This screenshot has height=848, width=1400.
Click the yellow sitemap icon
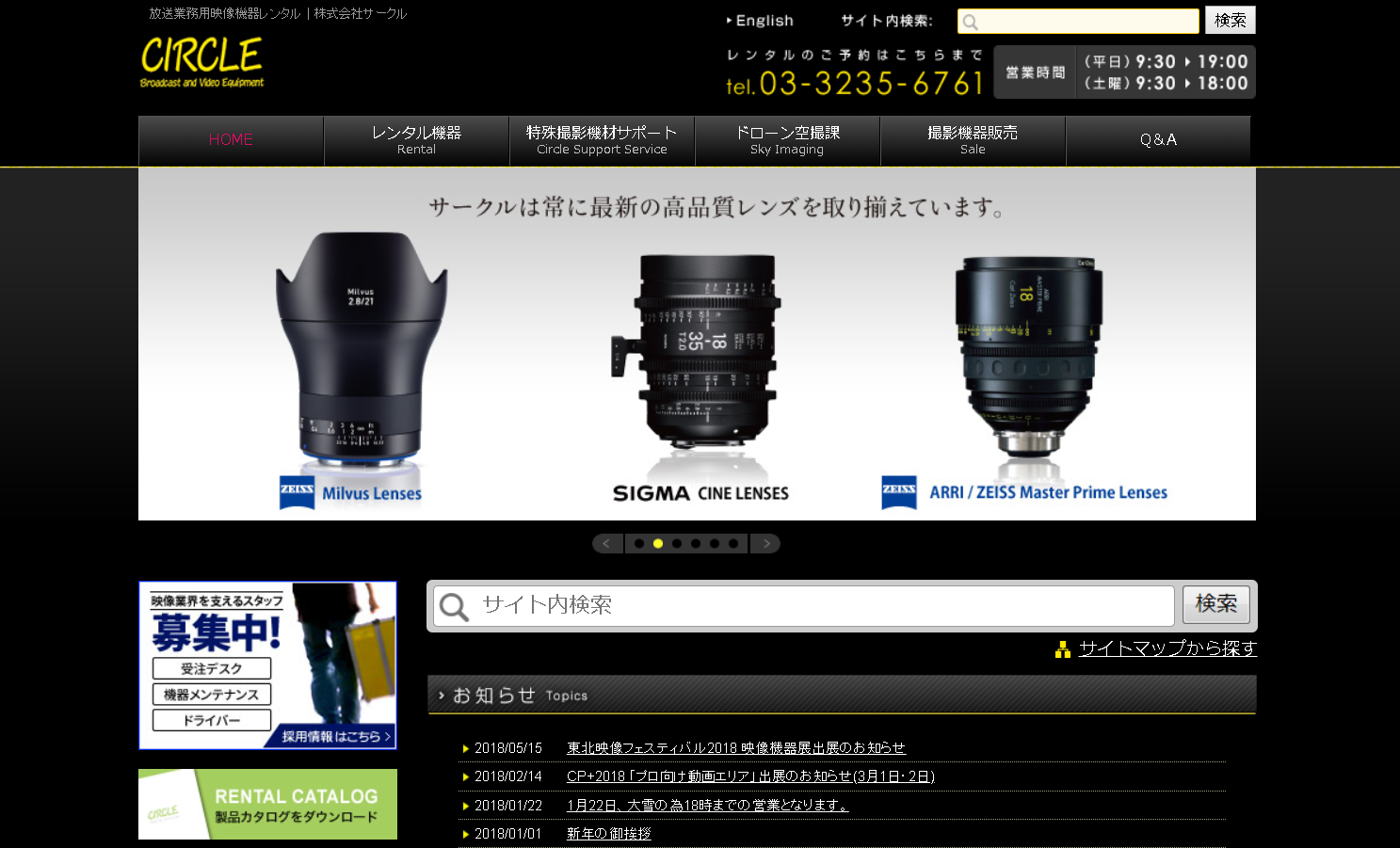[1063, 649]
